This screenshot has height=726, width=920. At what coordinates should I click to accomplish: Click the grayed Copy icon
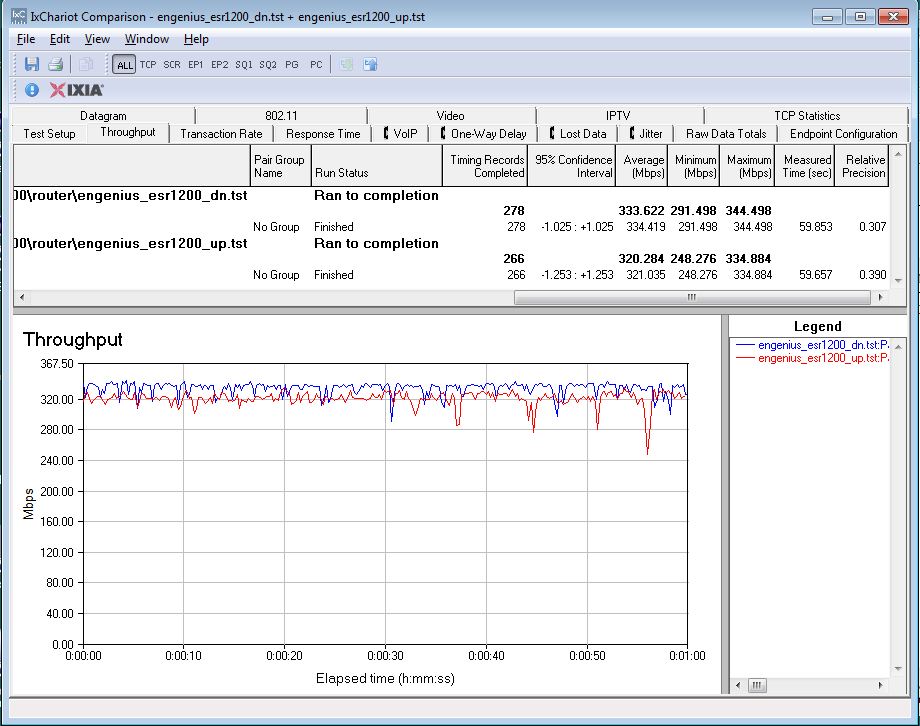86,64
